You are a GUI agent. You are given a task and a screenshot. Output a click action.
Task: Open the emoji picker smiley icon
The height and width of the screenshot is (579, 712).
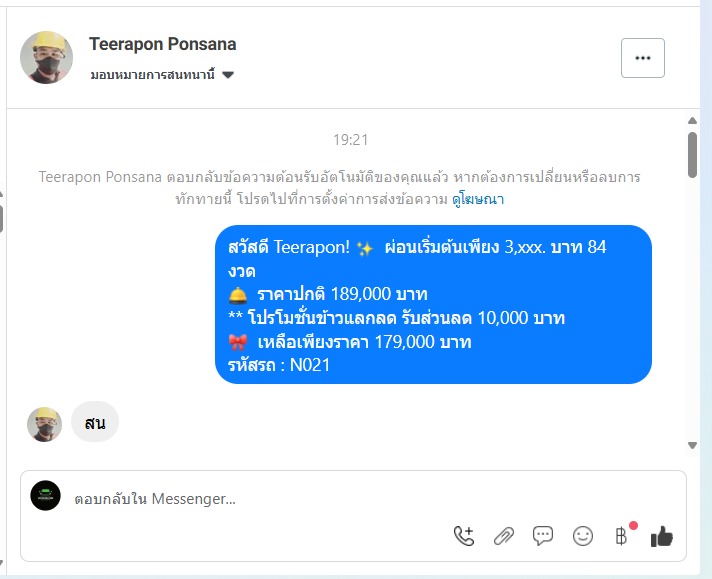pyautogui.click(x=583, y=536)
